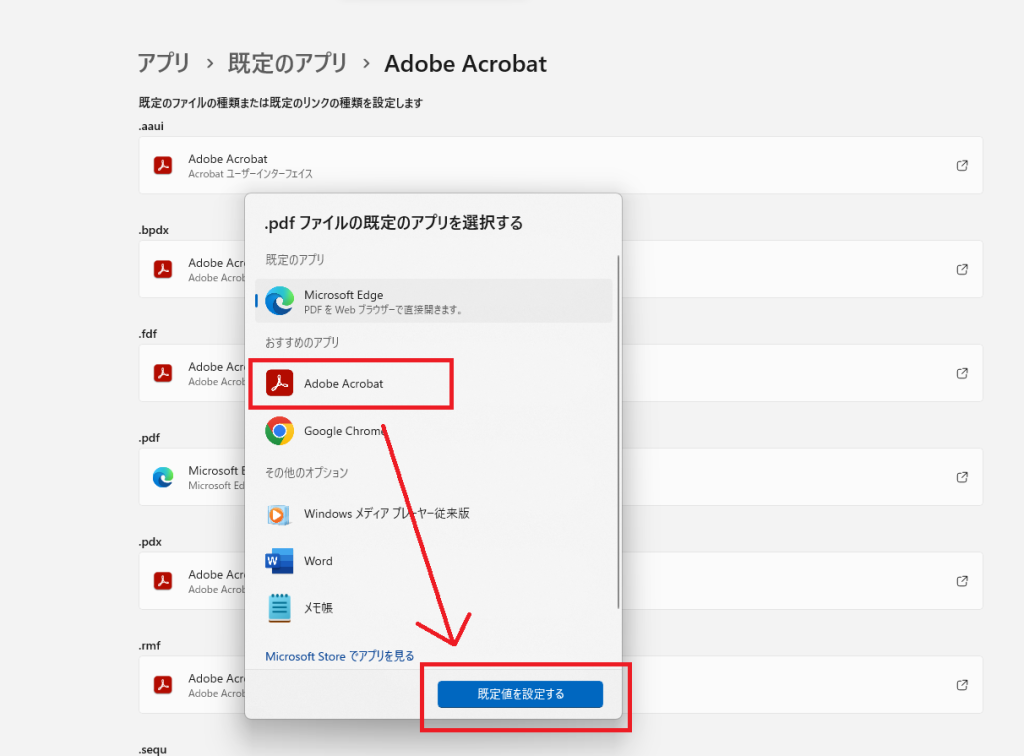This screenshot has width=1024, height=756.
Task: Open the external-link icon for .pdx
Action: click(x=962, y=581)
